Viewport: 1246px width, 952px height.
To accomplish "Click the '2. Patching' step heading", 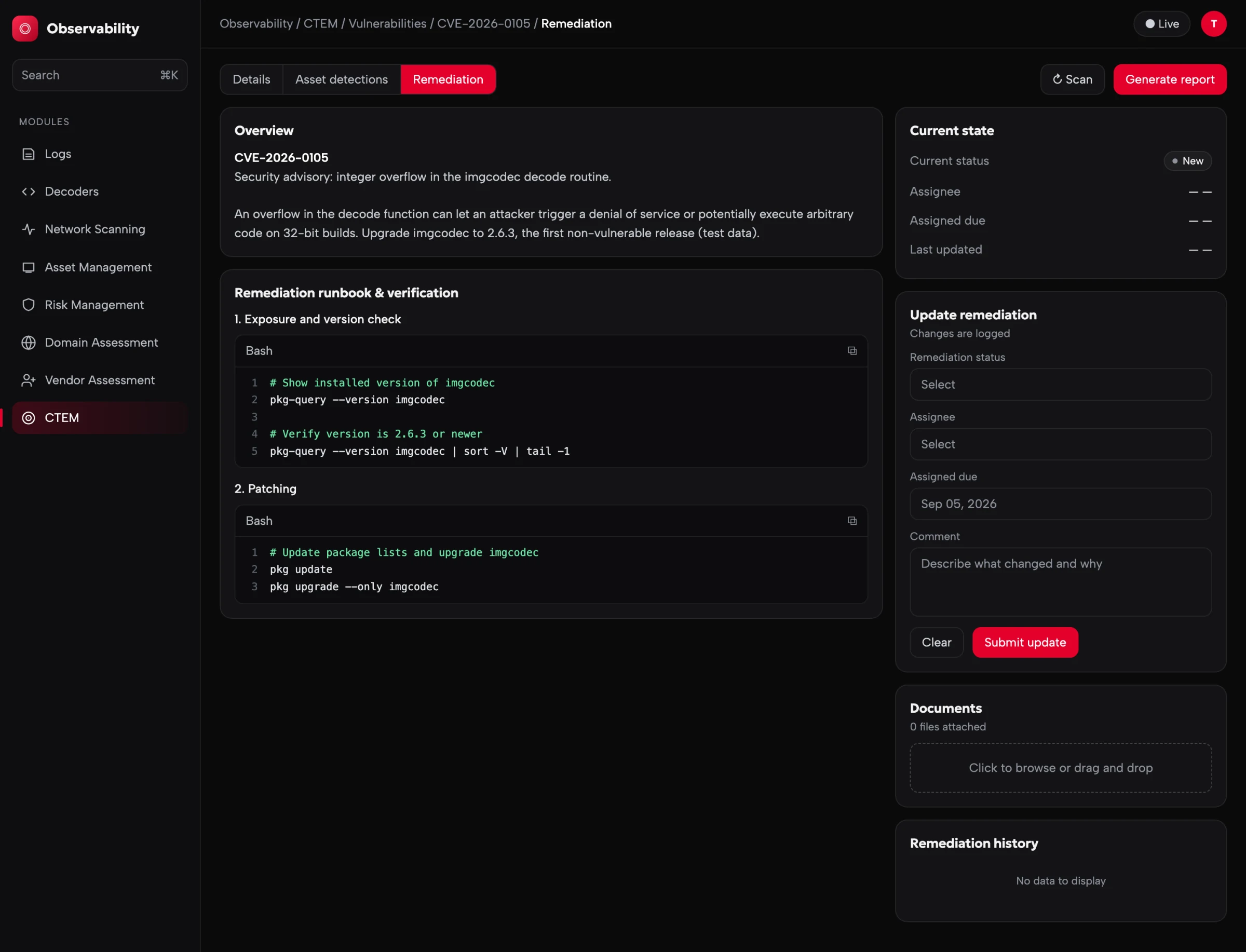I will [265, 489].
